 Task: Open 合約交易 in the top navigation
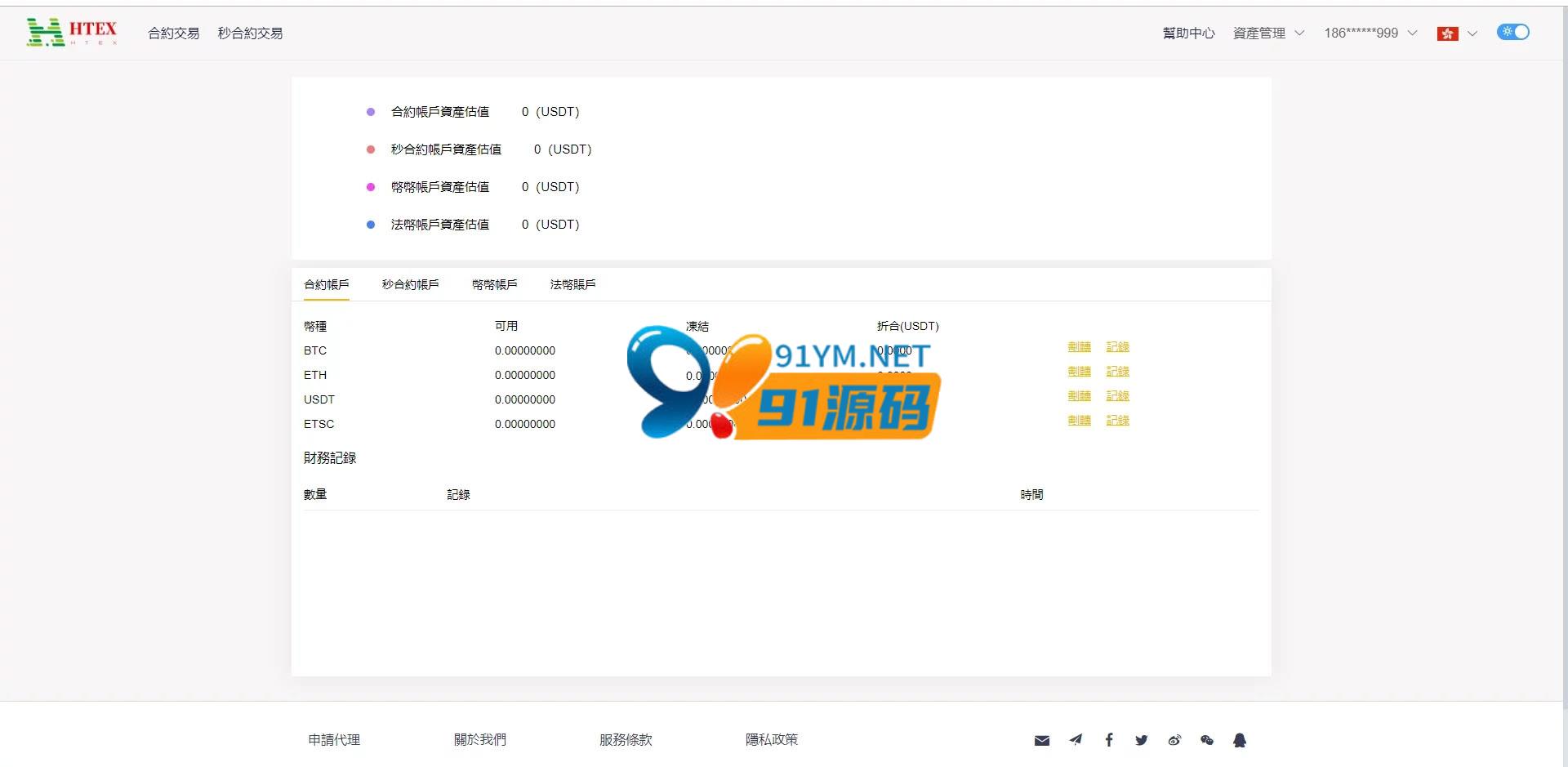pyautogui.click(x=174, y=33)
